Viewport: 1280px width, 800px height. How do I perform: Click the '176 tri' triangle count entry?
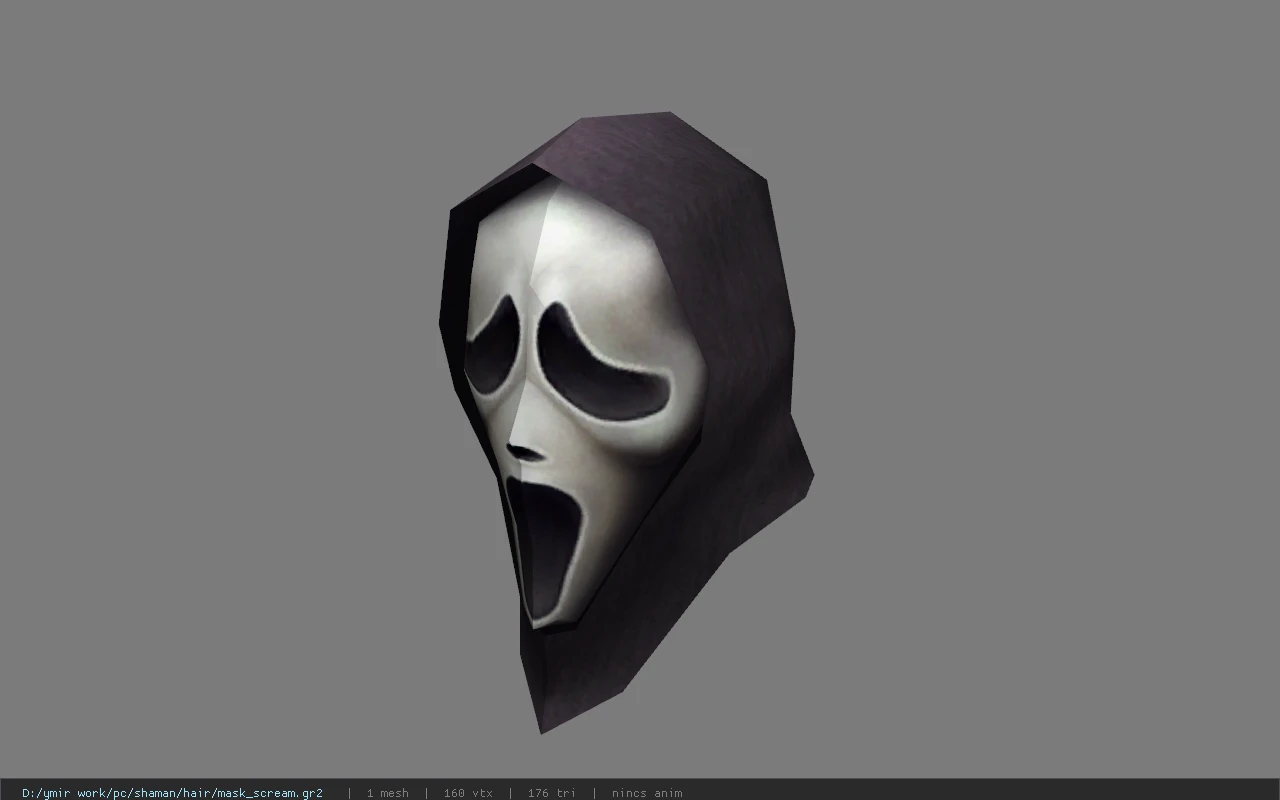pyautogui.click(x=551, y=793)
